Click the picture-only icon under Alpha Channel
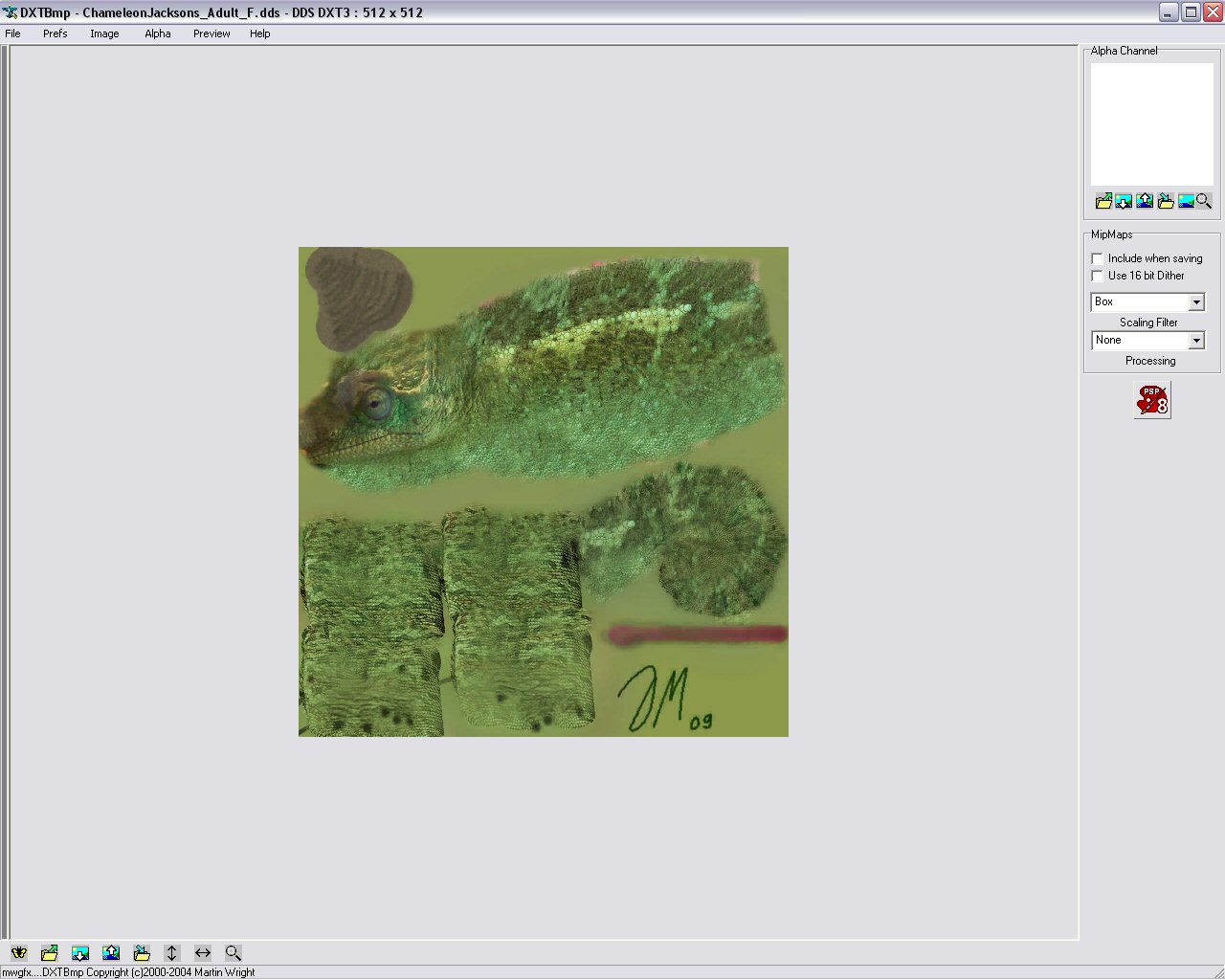This screenshot has width=1225, height=980. tap(1186, 201)
